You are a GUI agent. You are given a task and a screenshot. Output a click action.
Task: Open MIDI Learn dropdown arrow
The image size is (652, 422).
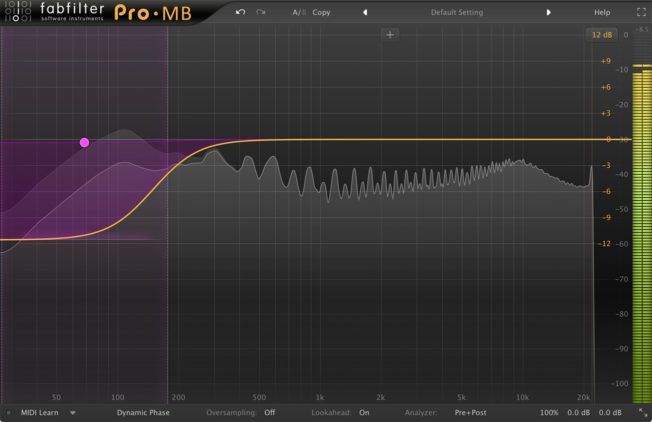point(73,413)
